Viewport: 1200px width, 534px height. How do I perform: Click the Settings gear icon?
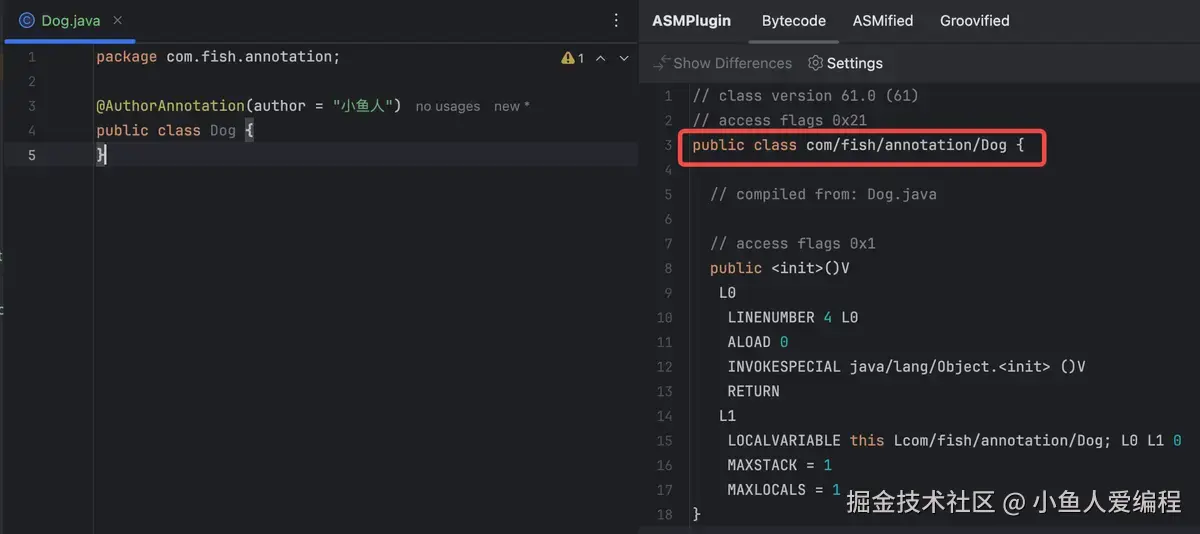(x=815, y=63)
